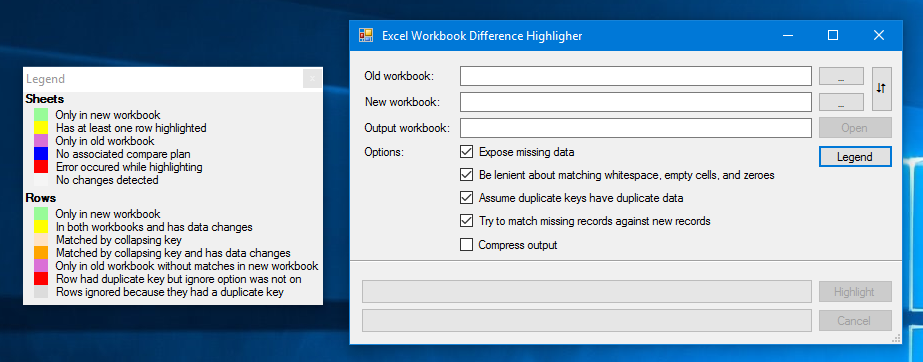This screenshot has width=923, height=362.
Task: Swap old and new workbooks with the arrows button
Action: 881,89
